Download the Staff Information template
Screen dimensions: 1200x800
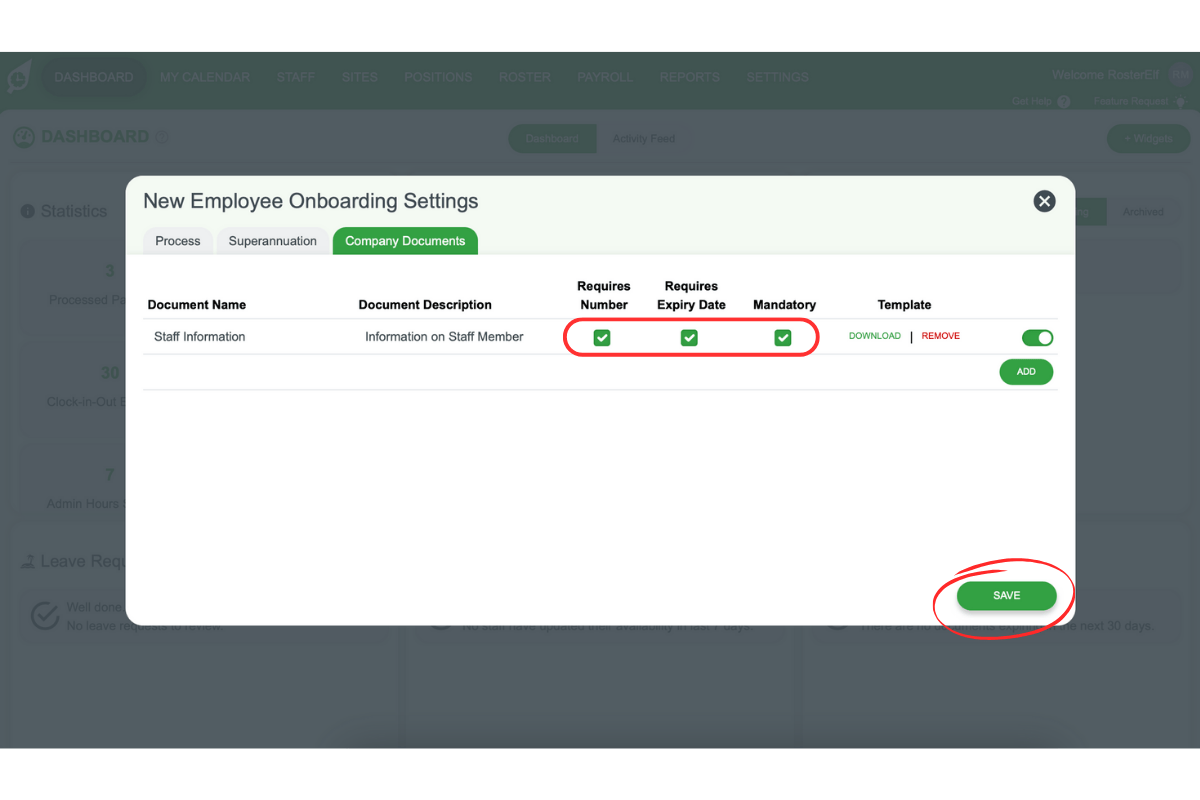click(875, 336)
